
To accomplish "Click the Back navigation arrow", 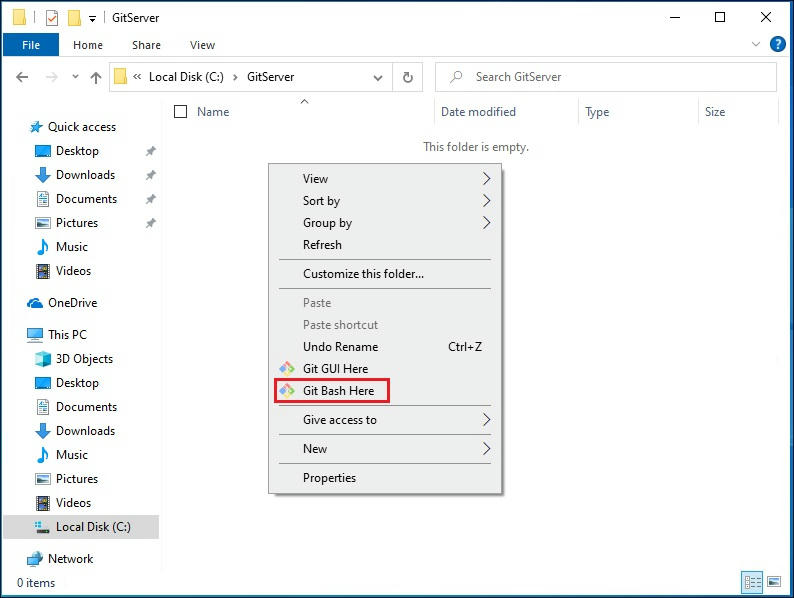I will pyautogui.click(x=22, y=77).
